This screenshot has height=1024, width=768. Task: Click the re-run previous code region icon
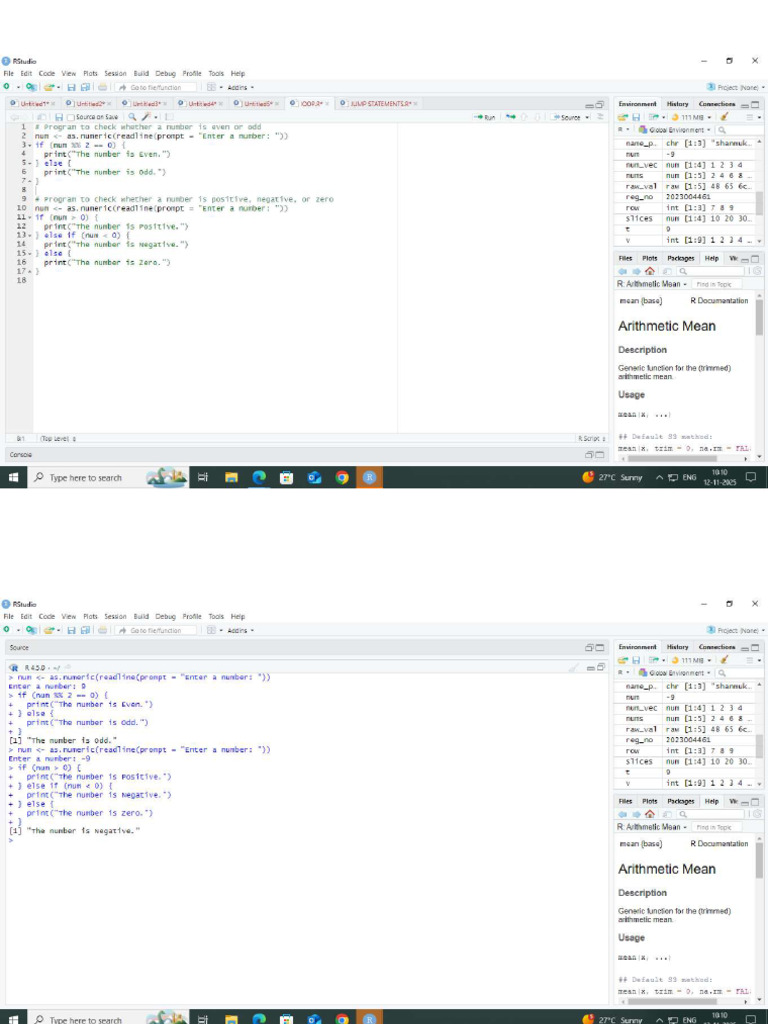tap(511, 117)
